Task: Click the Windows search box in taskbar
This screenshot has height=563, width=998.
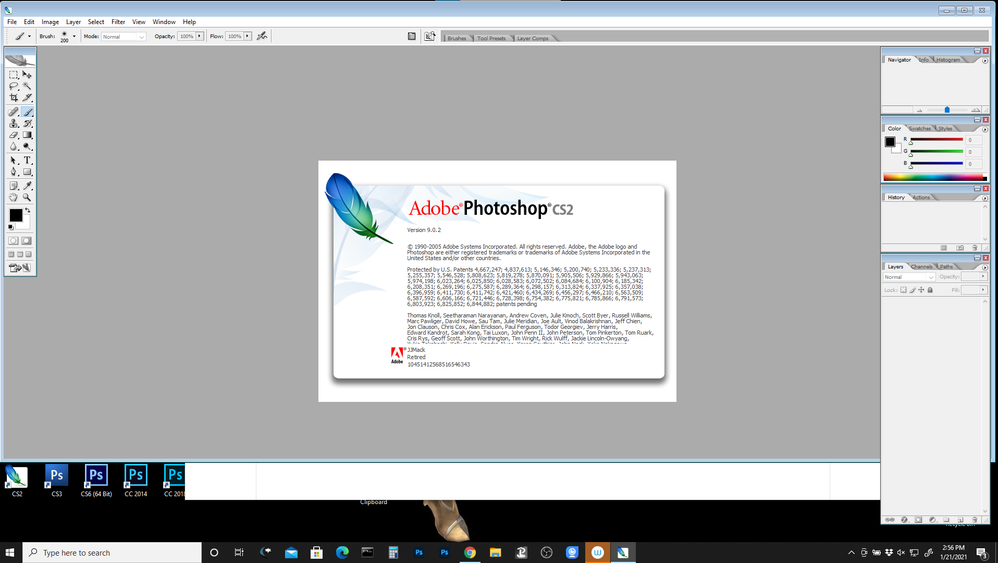Action: 113,552
